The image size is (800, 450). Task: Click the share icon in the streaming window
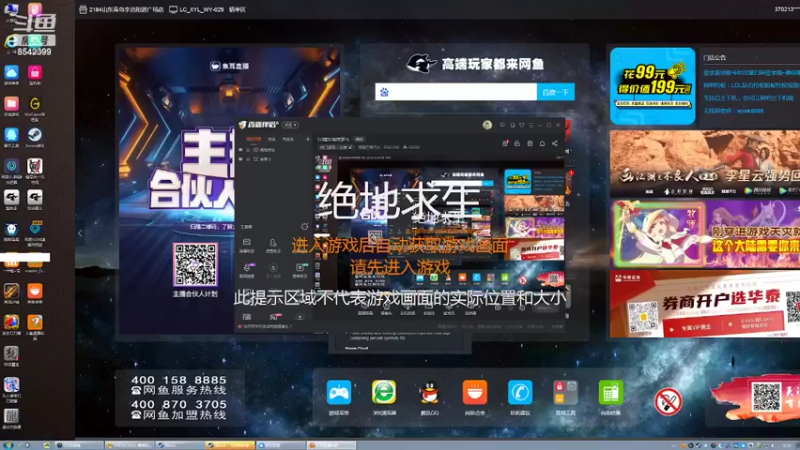(x=555, y=143)
